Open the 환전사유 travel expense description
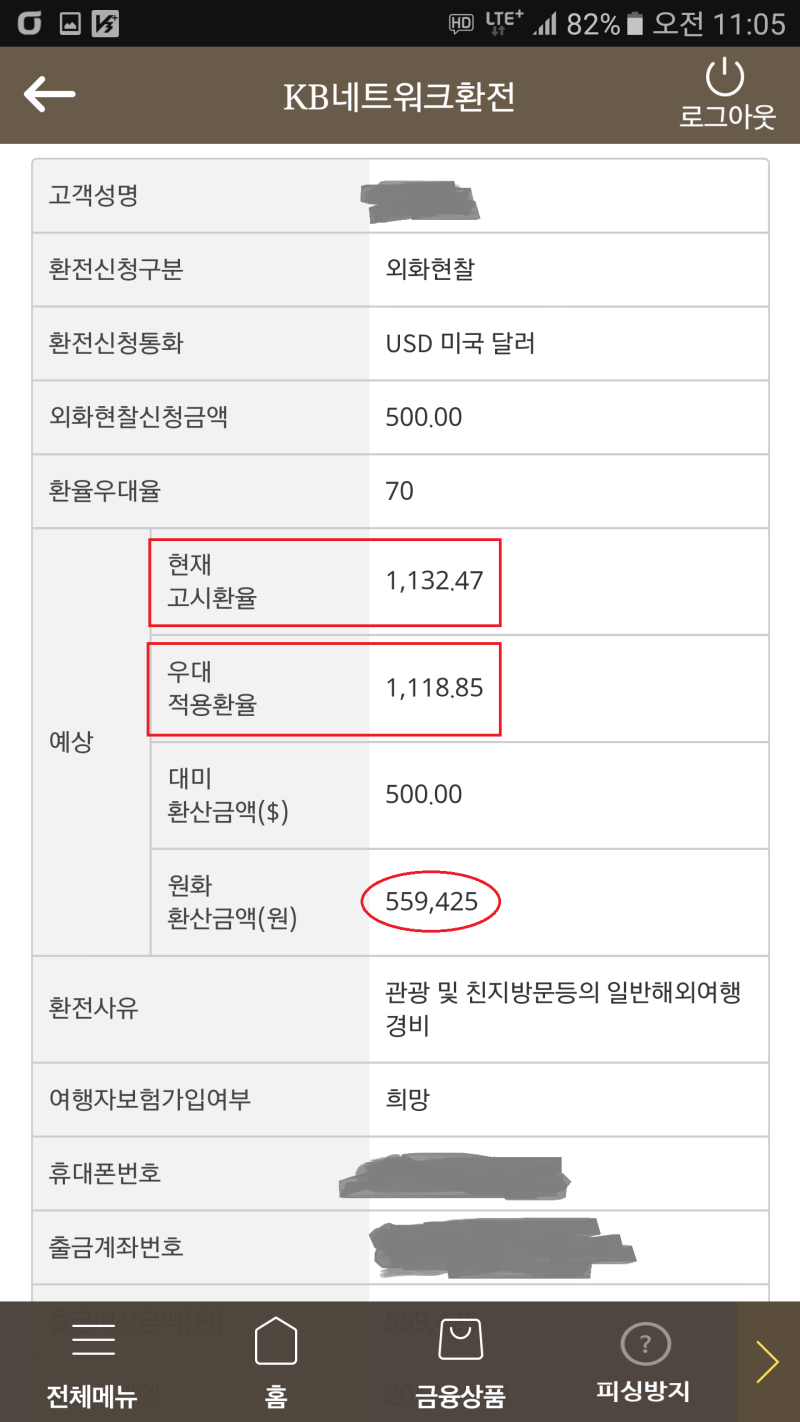 pyautogui.click(x=560, y=1007)
